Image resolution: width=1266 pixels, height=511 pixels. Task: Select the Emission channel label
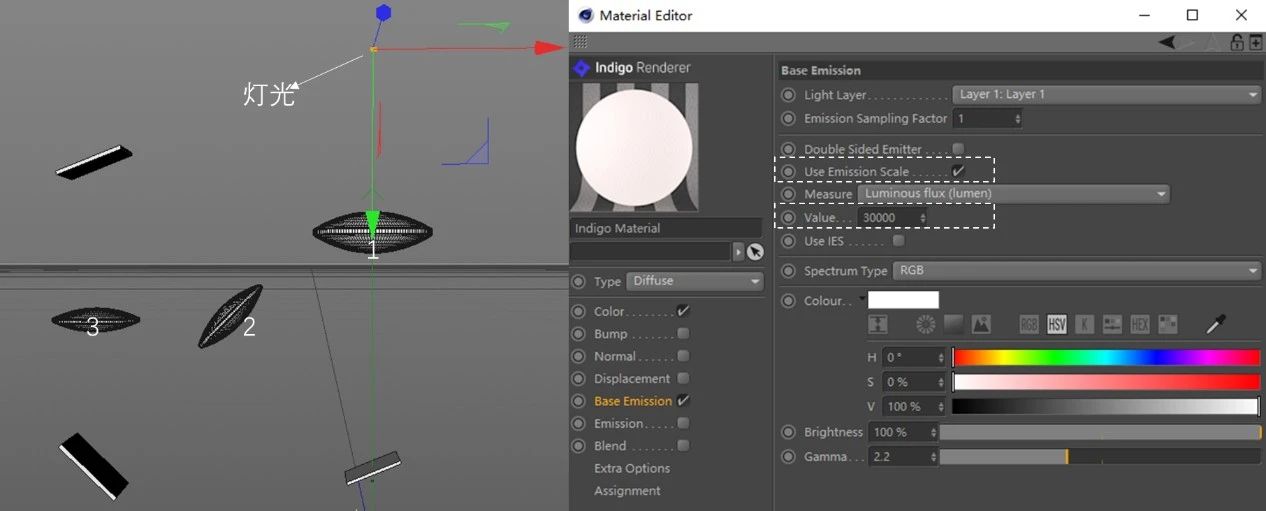pos(621,424)
